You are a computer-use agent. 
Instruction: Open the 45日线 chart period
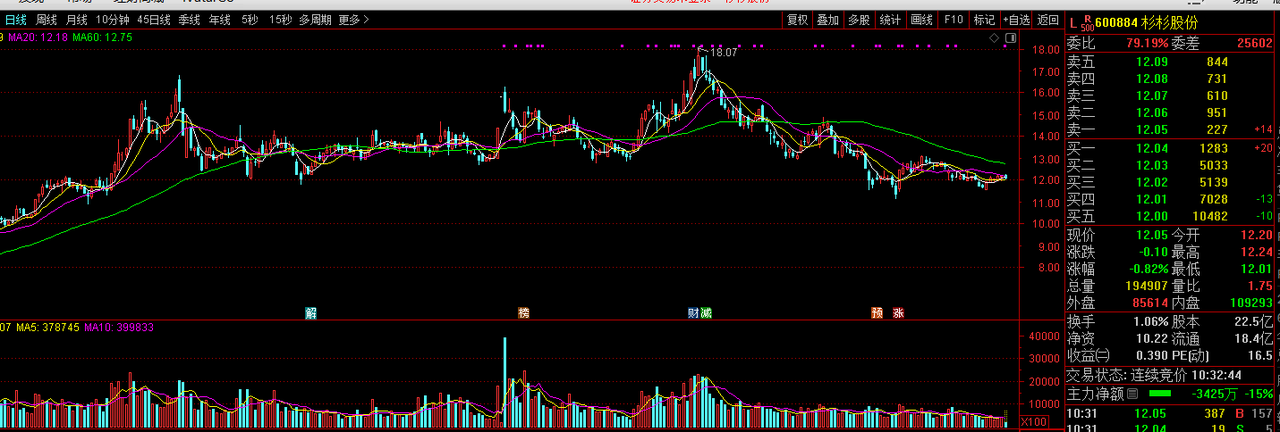click(154, 19)
